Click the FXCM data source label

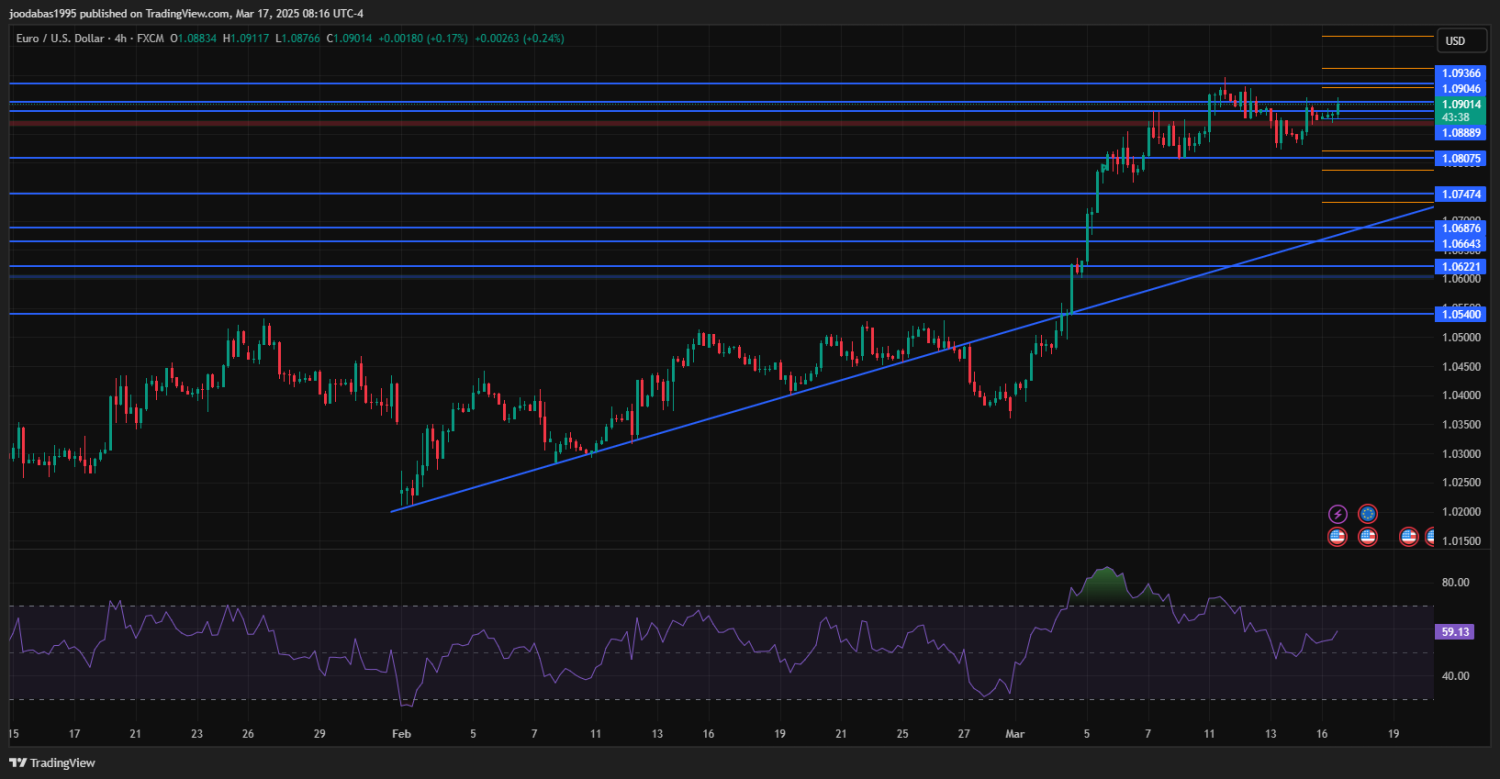[151, 38]
